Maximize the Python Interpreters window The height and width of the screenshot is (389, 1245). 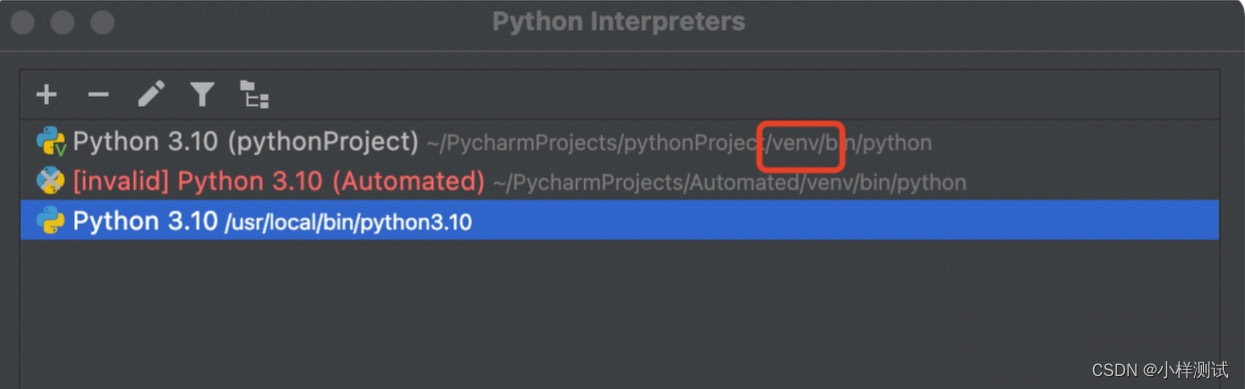[102, 22]
